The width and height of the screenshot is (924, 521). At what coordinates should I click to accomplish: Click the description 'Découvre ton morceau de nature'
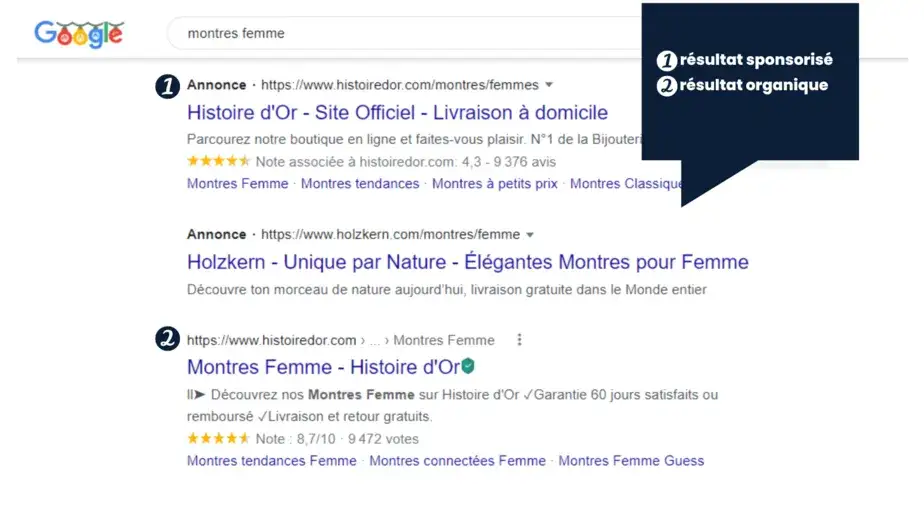click(447, 290)
